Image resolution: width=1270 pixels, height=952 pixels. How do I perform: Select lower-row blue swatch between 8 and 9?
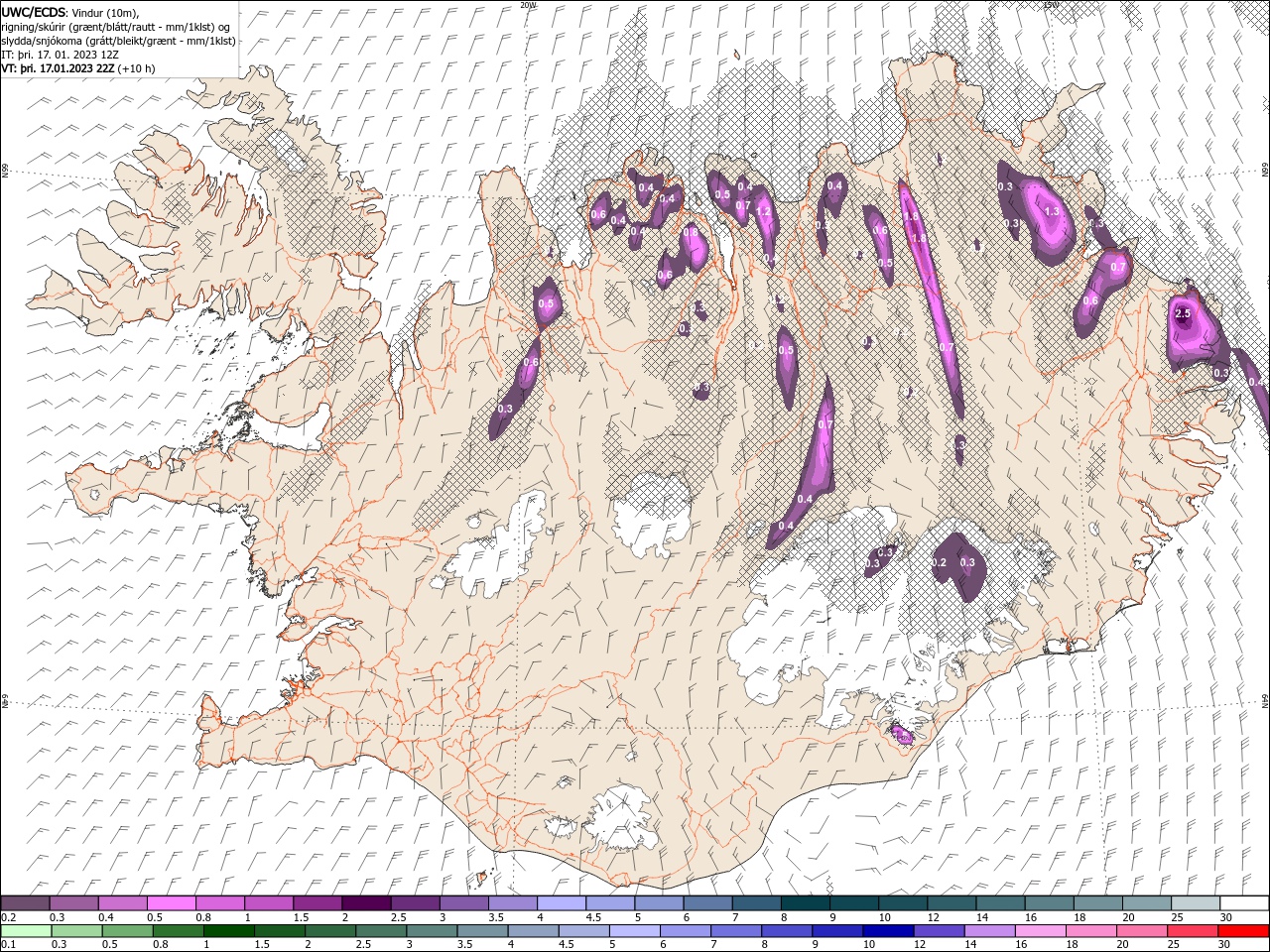[x=787, y=931]
